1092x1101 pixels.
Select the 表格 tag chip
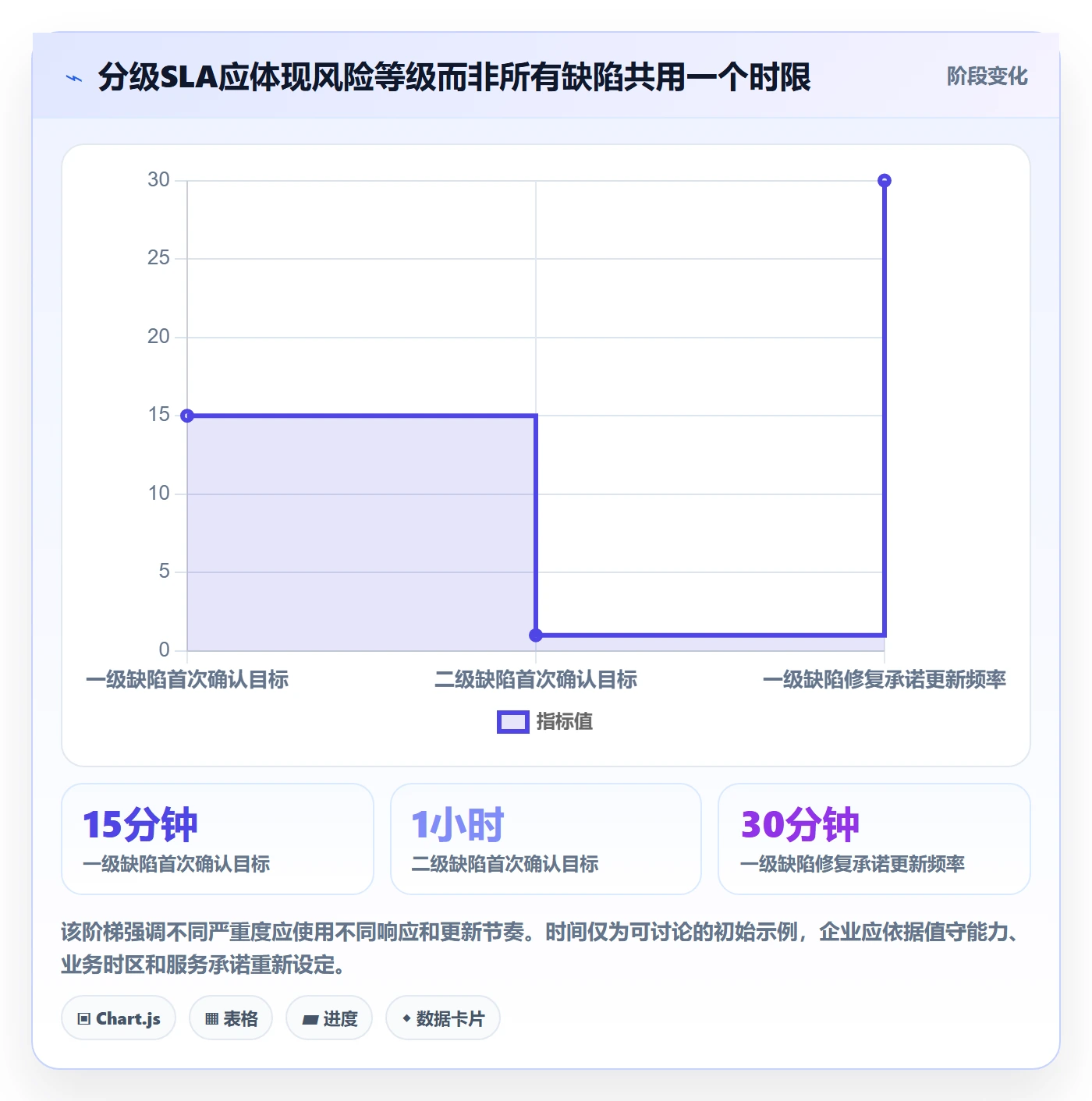pyautogui.click(x=231, y=1018)
